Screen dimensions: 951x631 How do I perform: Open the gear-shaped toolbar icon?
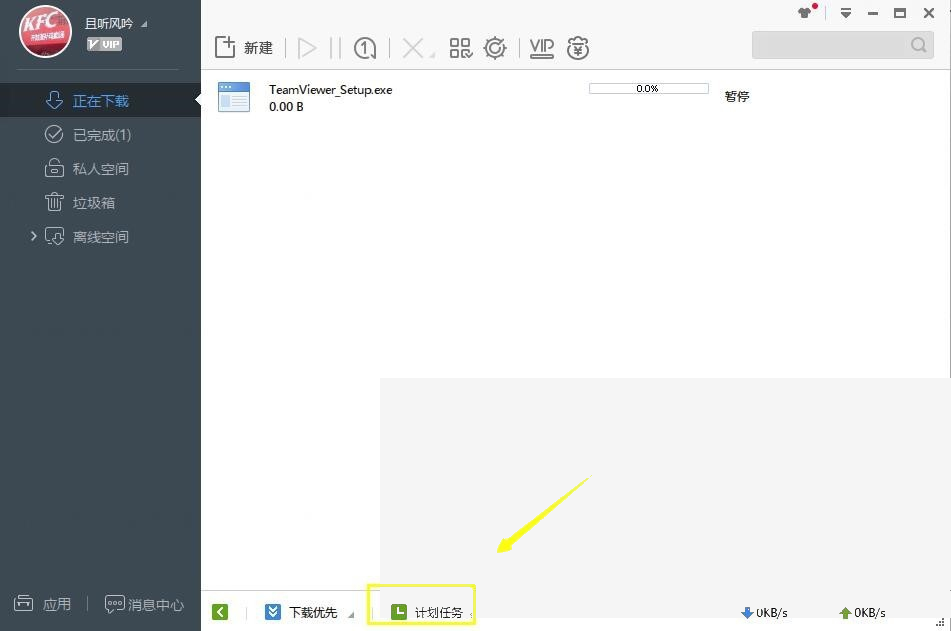(x=495, y=48)
